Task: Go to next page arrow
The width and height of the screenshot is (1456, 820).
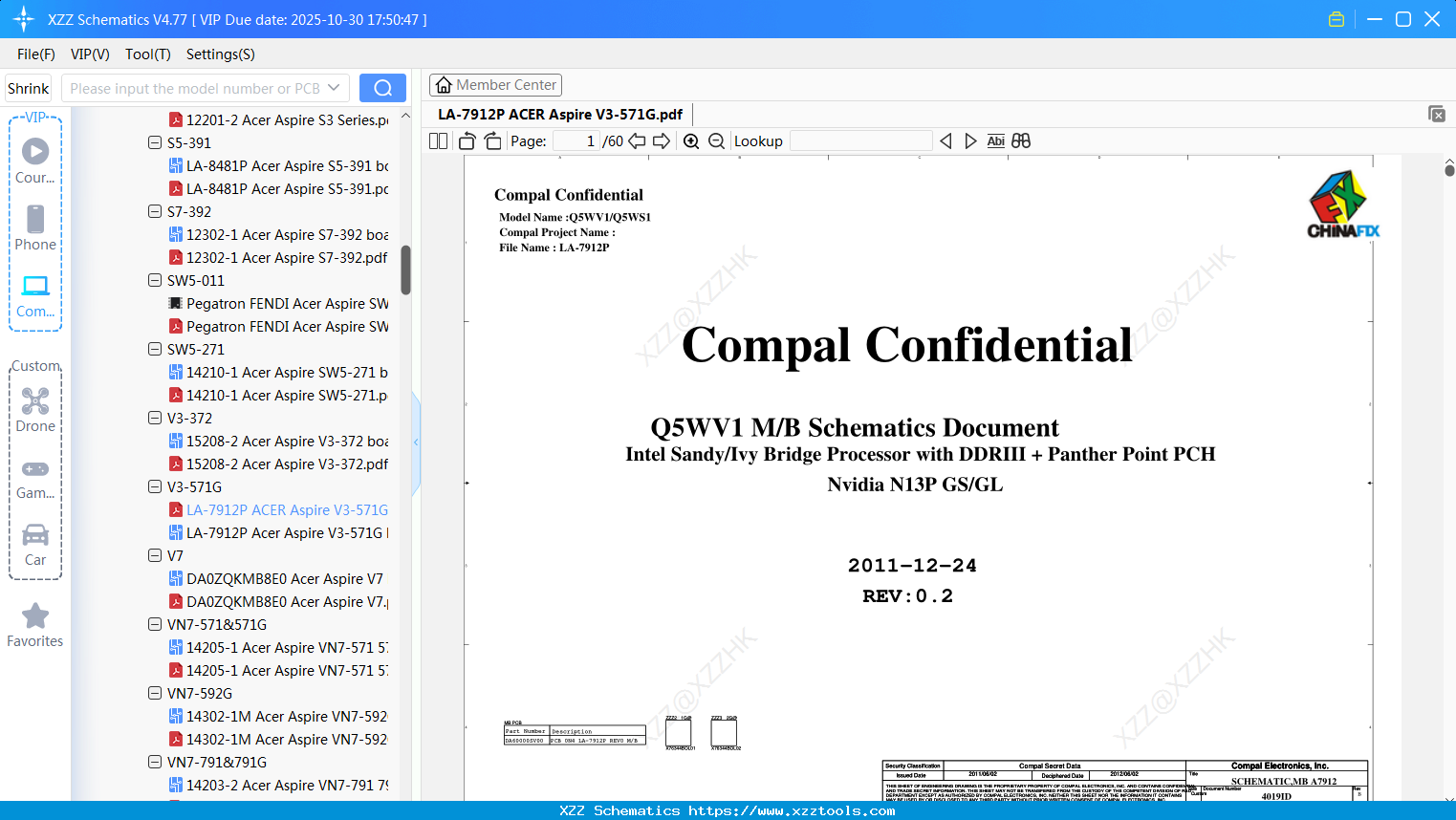Action: coord(662,141)
